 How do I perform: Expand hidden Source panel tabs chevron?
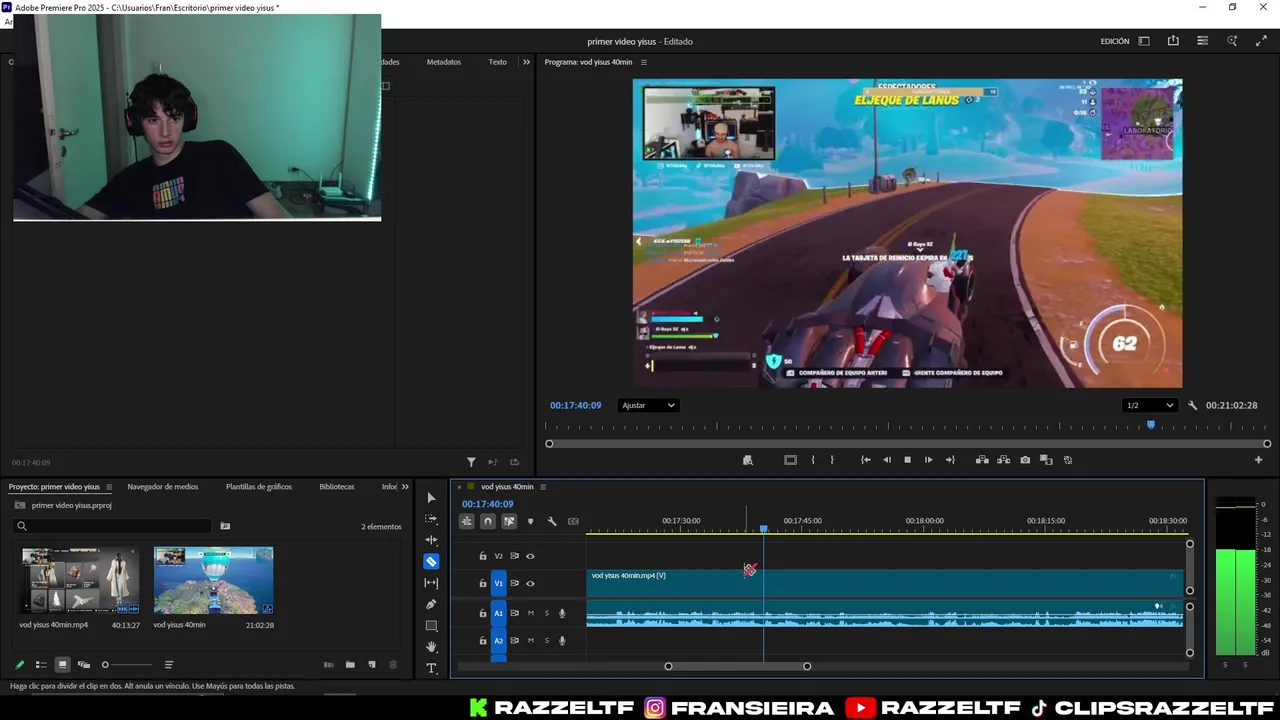(x=527, y=62)
